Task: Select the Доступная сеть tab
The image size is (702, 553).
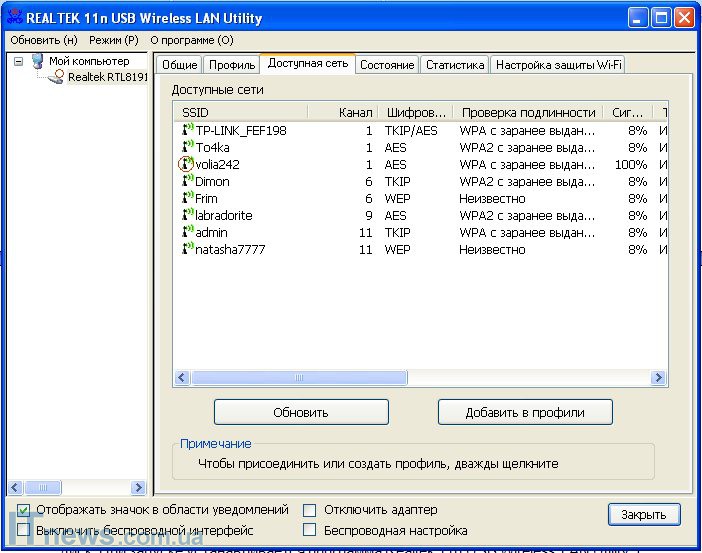Action: (308, 63)
